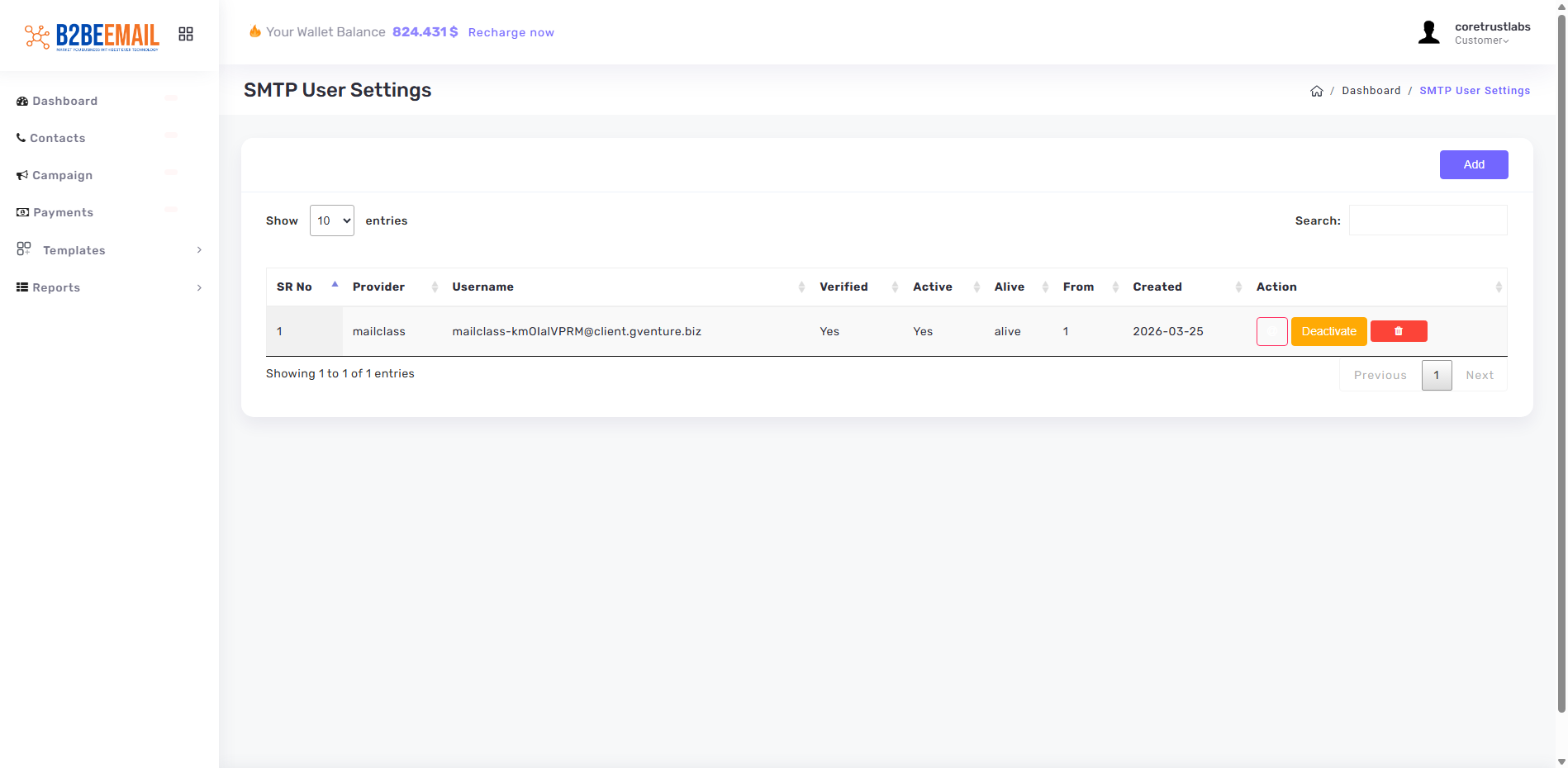1568x768 pixels.
Task: Click the user avatar icon
Action: [1428, 33]
